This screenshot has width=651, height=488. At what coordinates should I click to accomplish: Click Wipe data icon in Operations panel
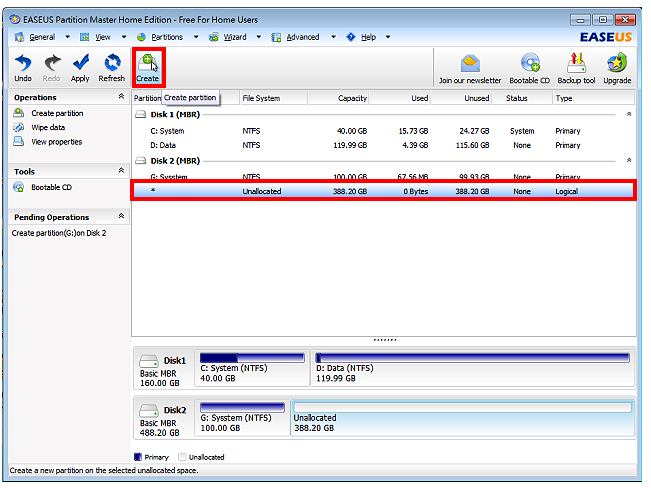(19, 127)
